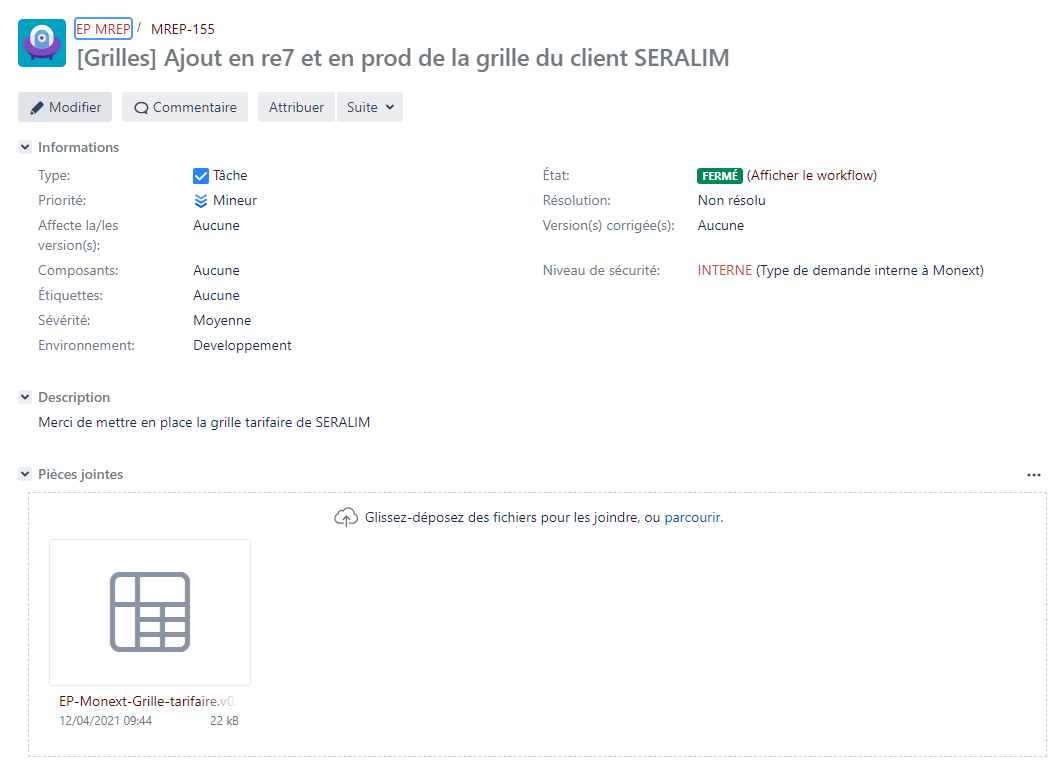Click the parcourir link to browse files
The image size is (1062, 766).
692,518
